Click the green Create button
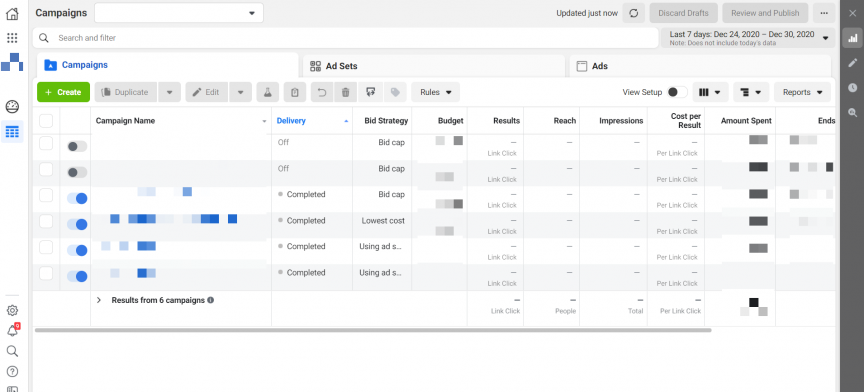The height and width of the screenshot is (392, 864). pyautogui.click(x=63, y=92)
